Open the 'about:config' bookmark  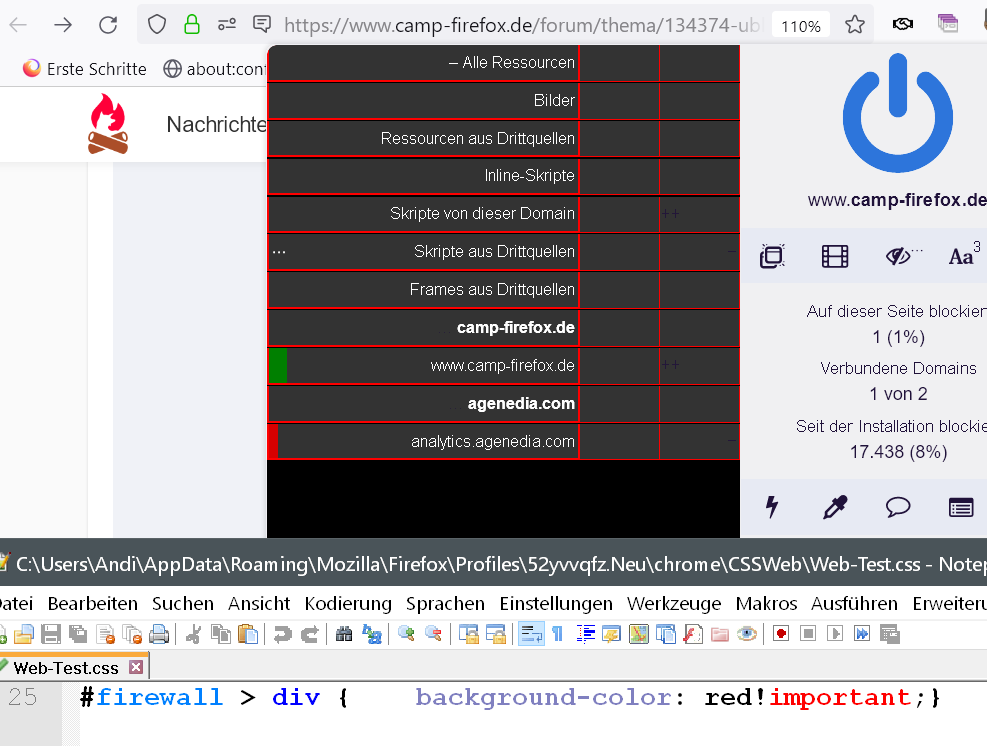point(214,69)
